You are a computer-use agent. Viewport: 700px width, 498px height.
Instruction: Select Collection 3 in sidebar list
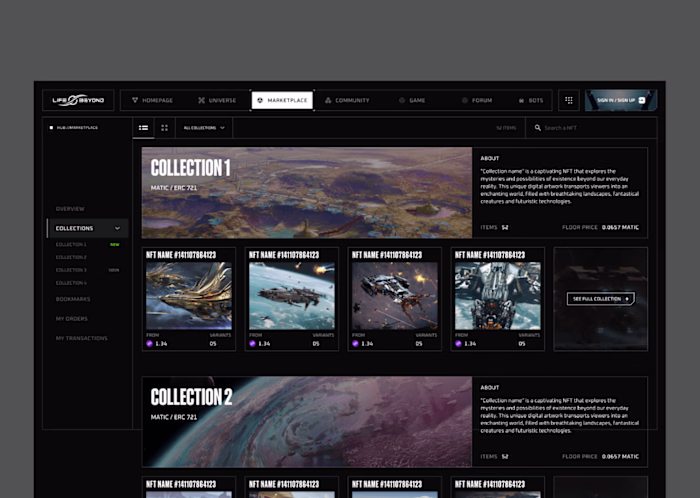71,270
